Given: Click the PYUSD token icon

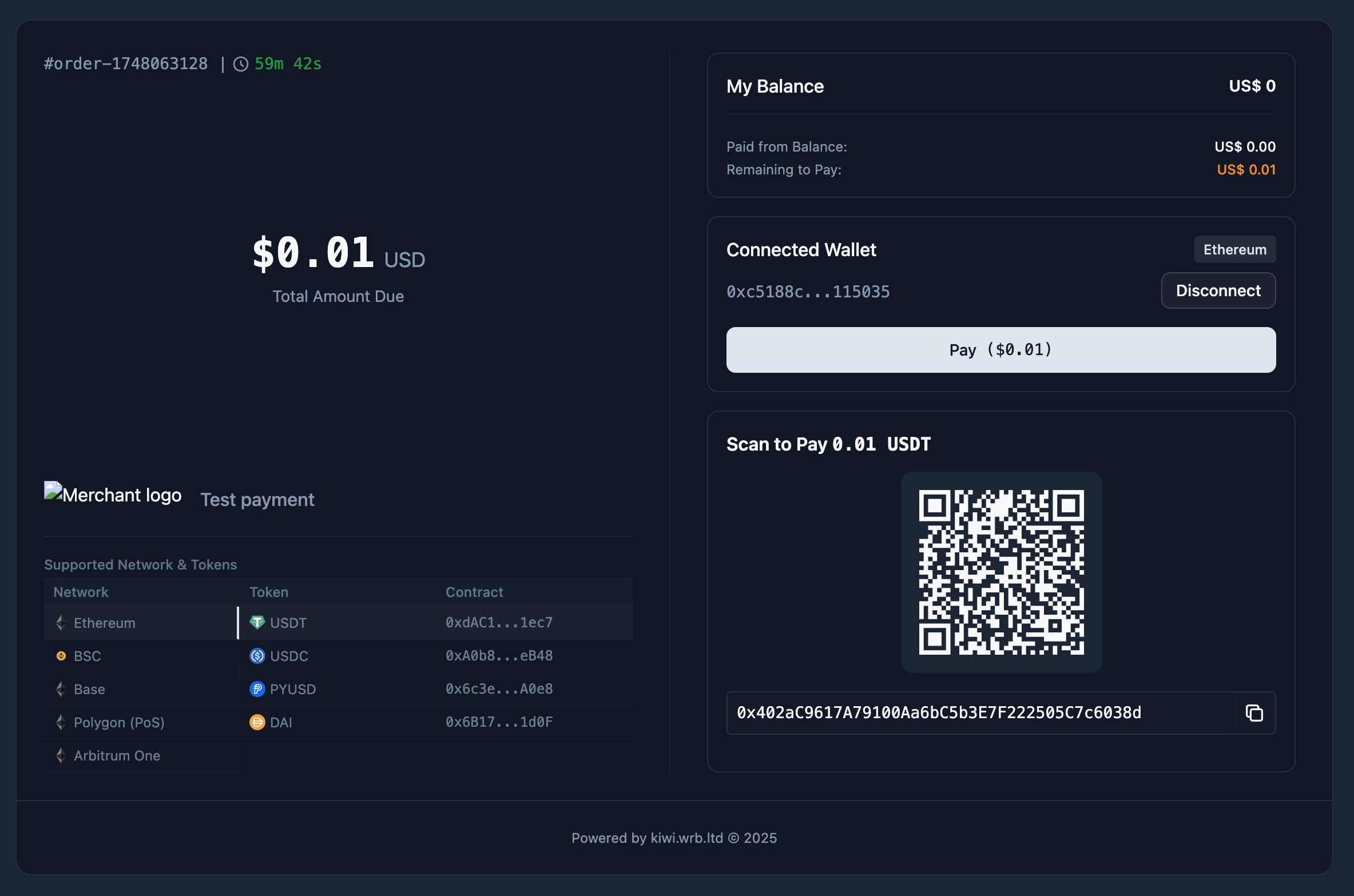Looking at the screenshot, I should point(256,689).
